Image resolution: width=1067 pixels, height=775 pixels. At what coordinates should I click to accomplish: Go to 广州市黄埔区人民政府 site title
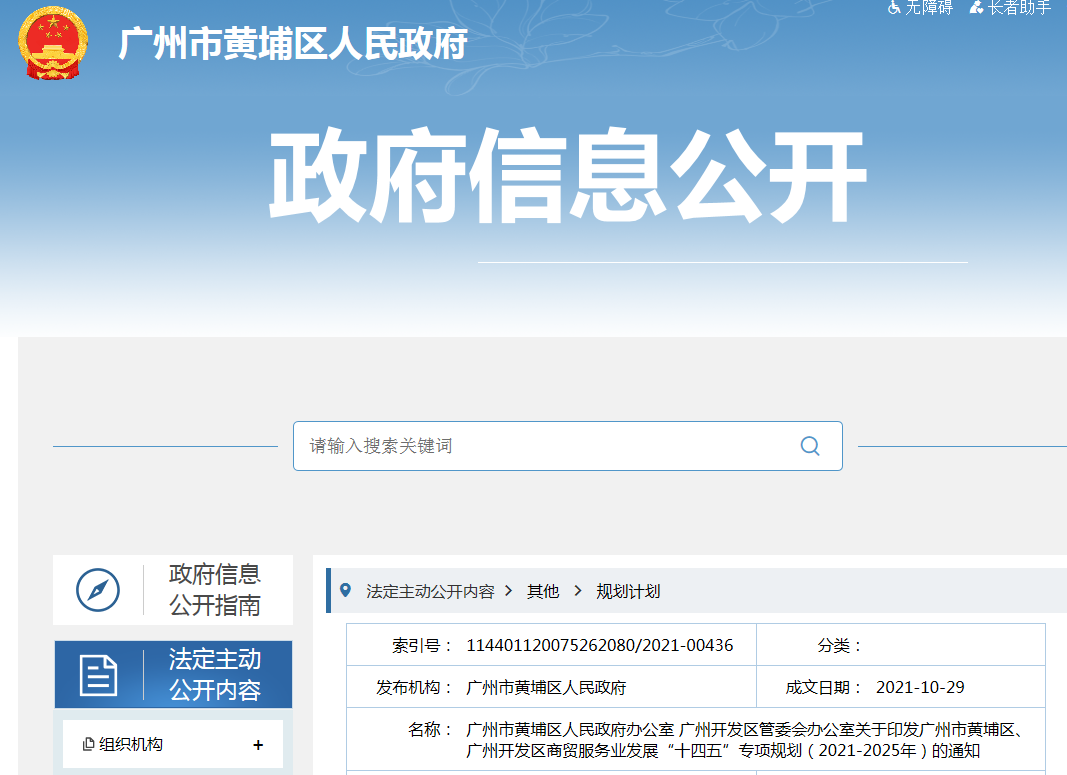pyautogui.click(x=293, y=44)
